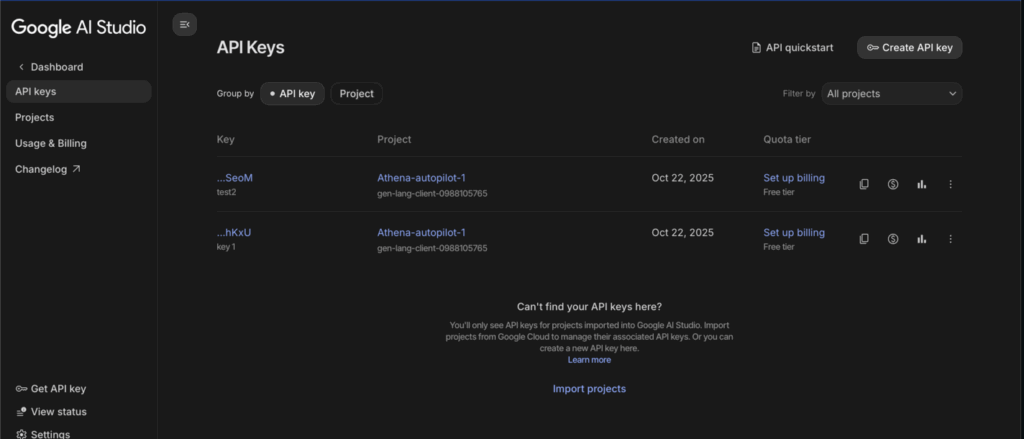The width and height of the screenshot is (1024, 439).
Task: Copy the ...SeoM API key
Action: pyautogui.click(x=864, y=184)
